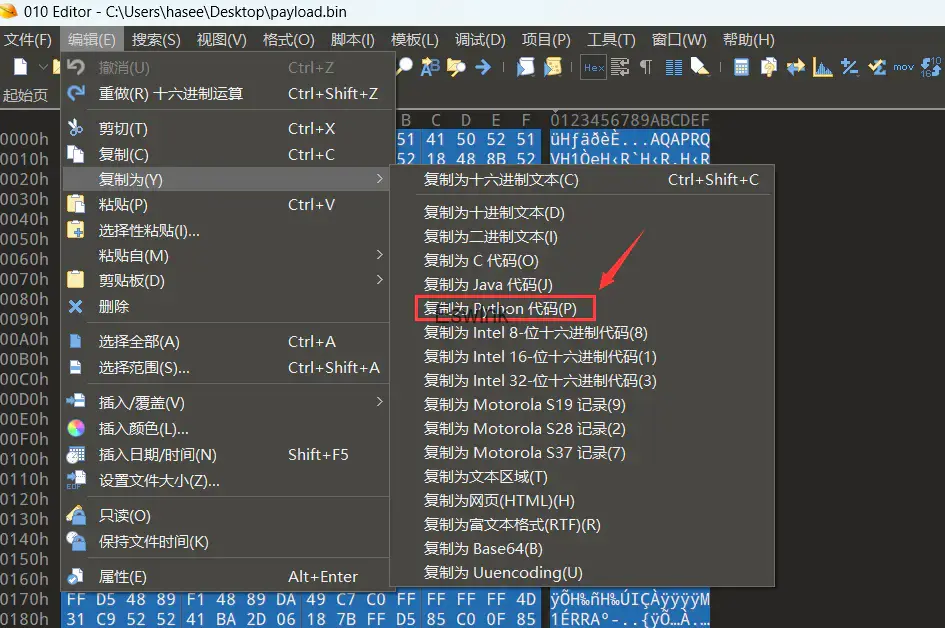
Task: Click 复制为 C 代码(O) entry
Action: point(481,261)
